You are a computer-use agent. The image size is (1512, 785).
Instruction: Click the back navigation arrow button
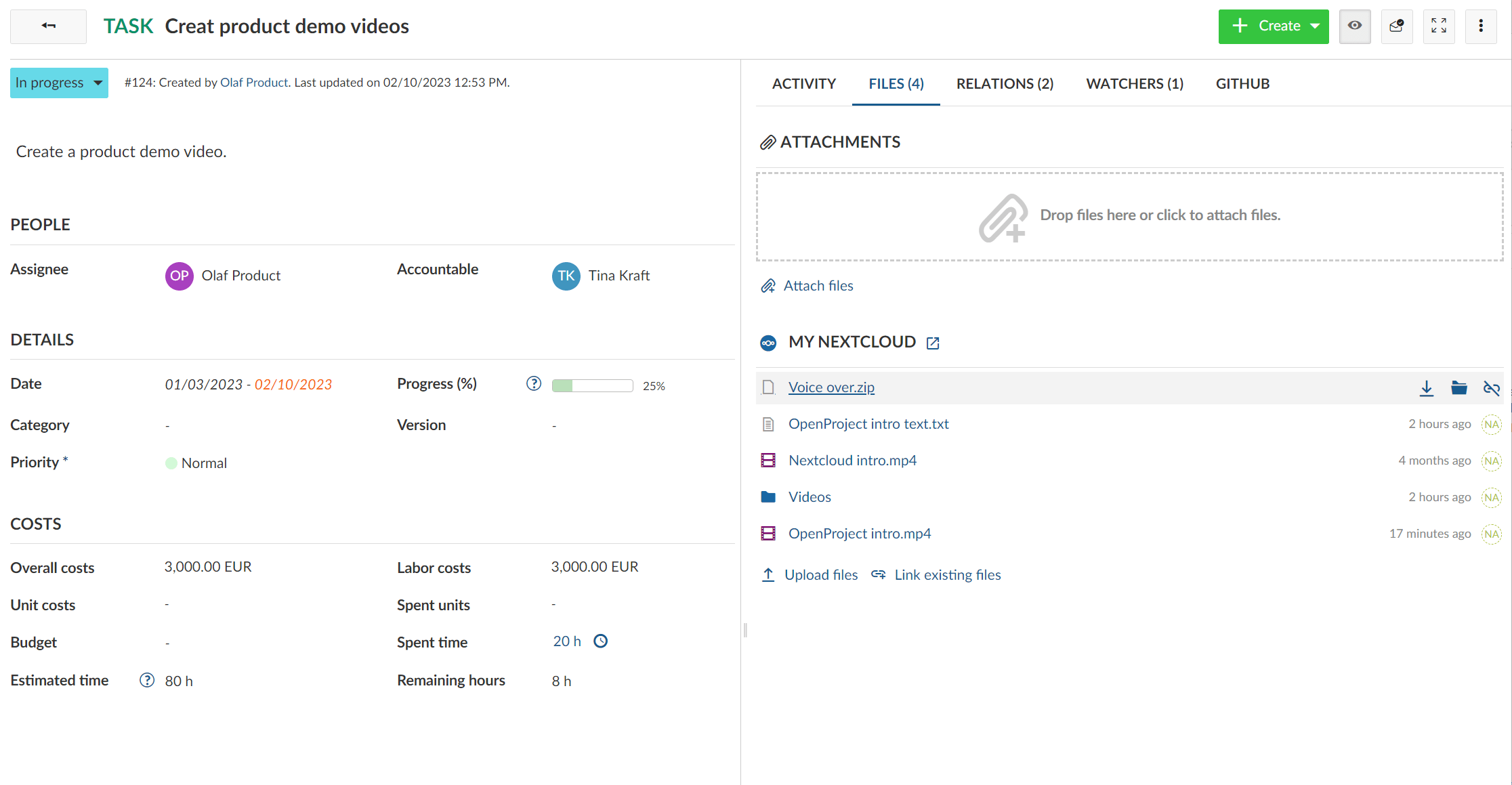click(48, 26)
